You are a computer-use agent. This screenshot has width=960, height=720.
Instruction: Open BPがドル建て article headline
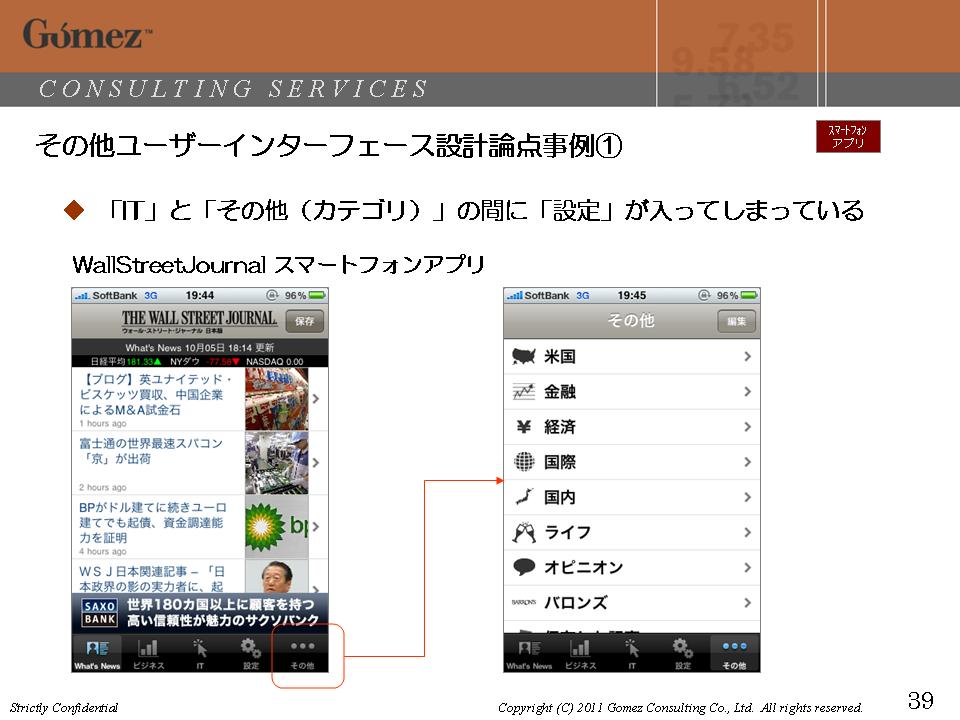pos(152,522)
